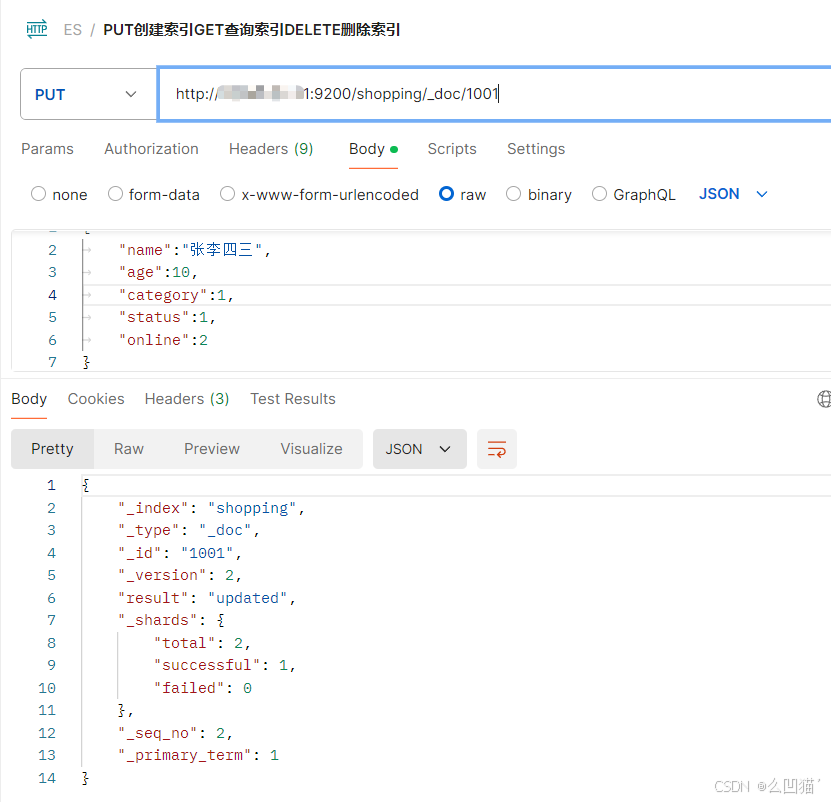Open the response JSON format dropdown

click(x=419, y=449)
